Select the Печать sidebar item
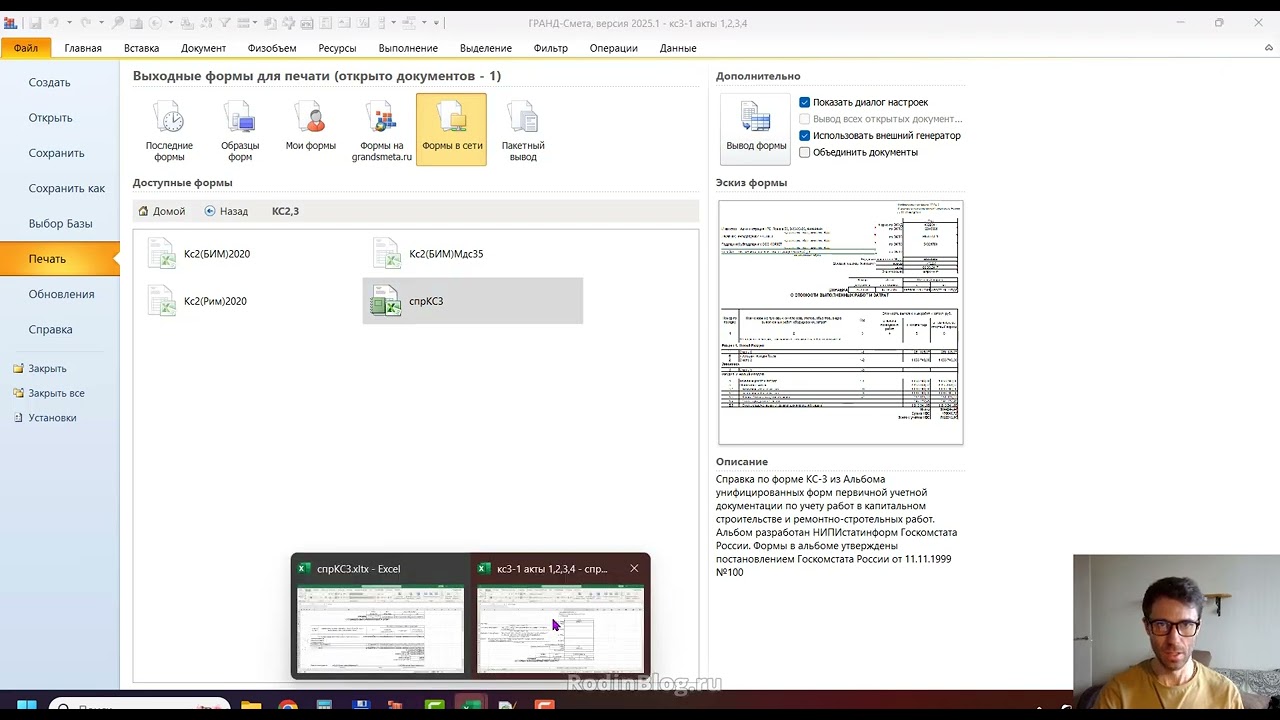The height and width of the screenshot is (720, 1280). tap(60, 259)
